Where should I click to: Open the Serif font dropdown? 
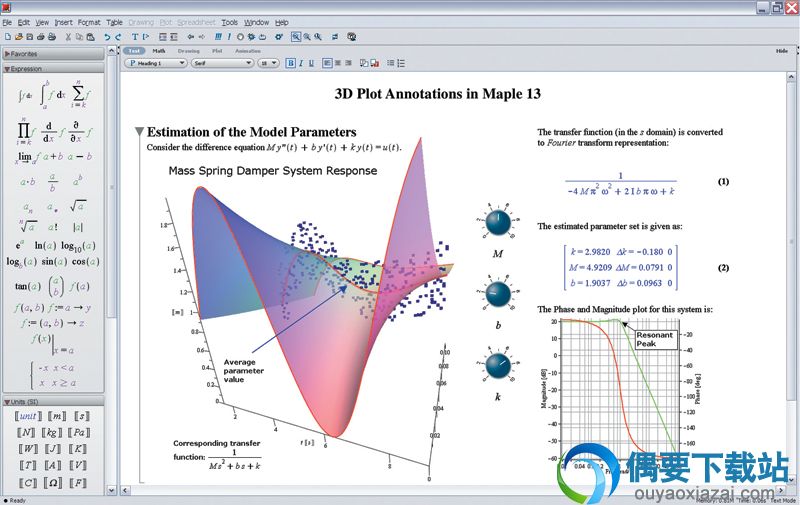click(222, 63)
